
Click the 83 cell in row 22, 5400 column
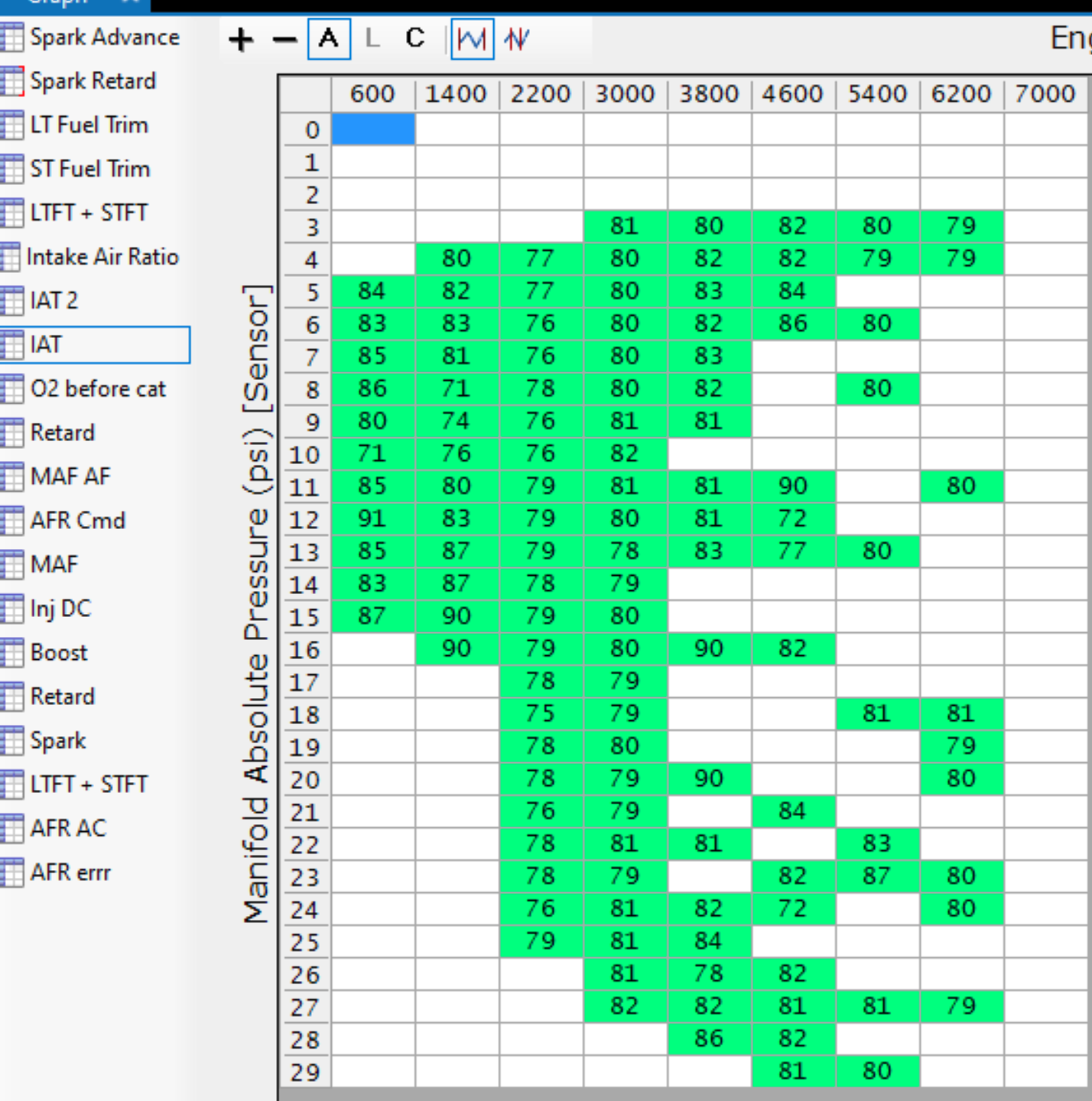878,844
